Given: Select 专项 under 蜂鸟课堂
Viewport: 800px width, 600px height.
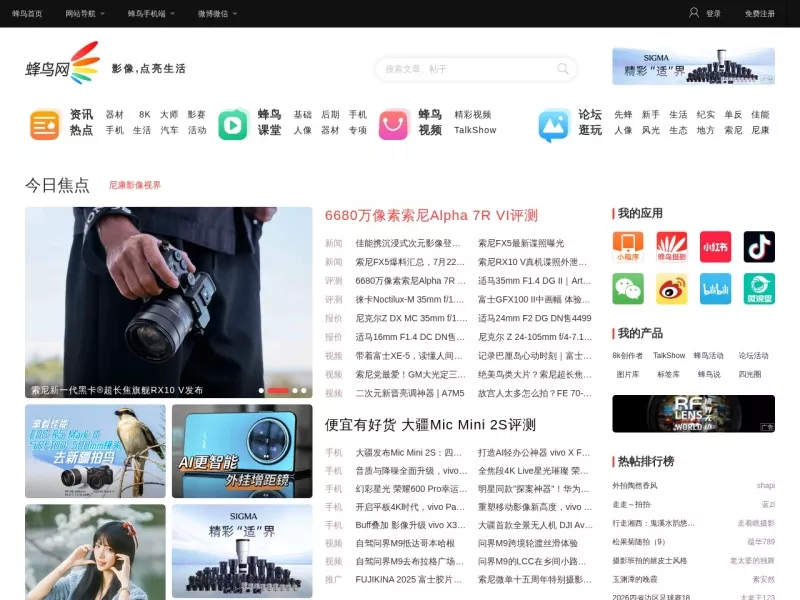Looking at the screenshot, I should (358, 131).
